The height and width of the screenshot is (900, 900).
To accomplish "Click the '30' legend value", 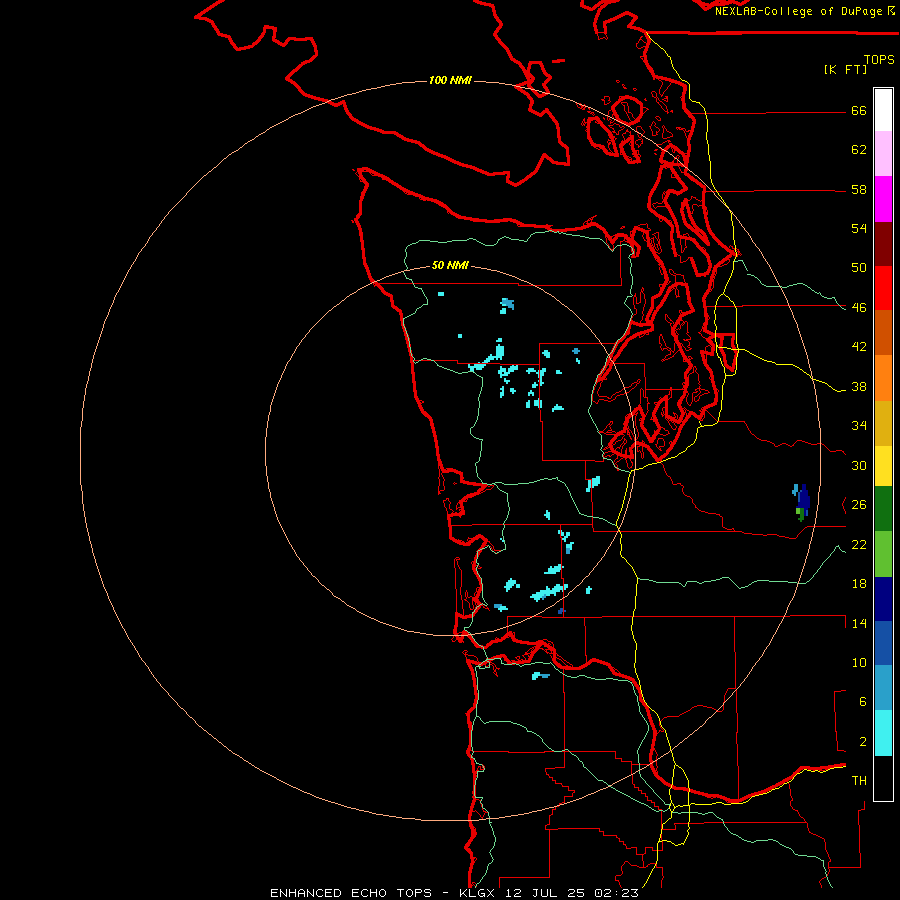I will point(859,465).
